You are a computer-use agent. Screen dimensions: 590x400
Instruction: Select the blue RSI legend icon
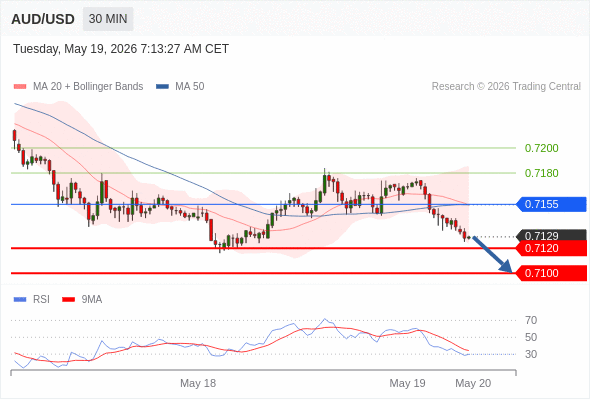click(20, 300)
